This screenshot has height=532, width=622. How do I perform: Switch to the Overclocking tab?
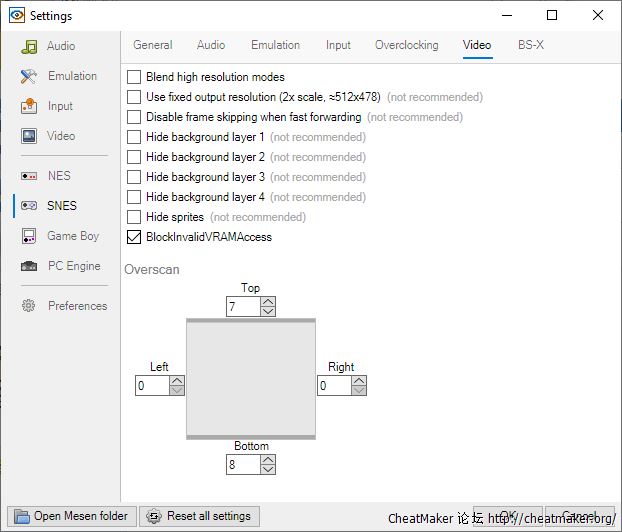[406, 45]
